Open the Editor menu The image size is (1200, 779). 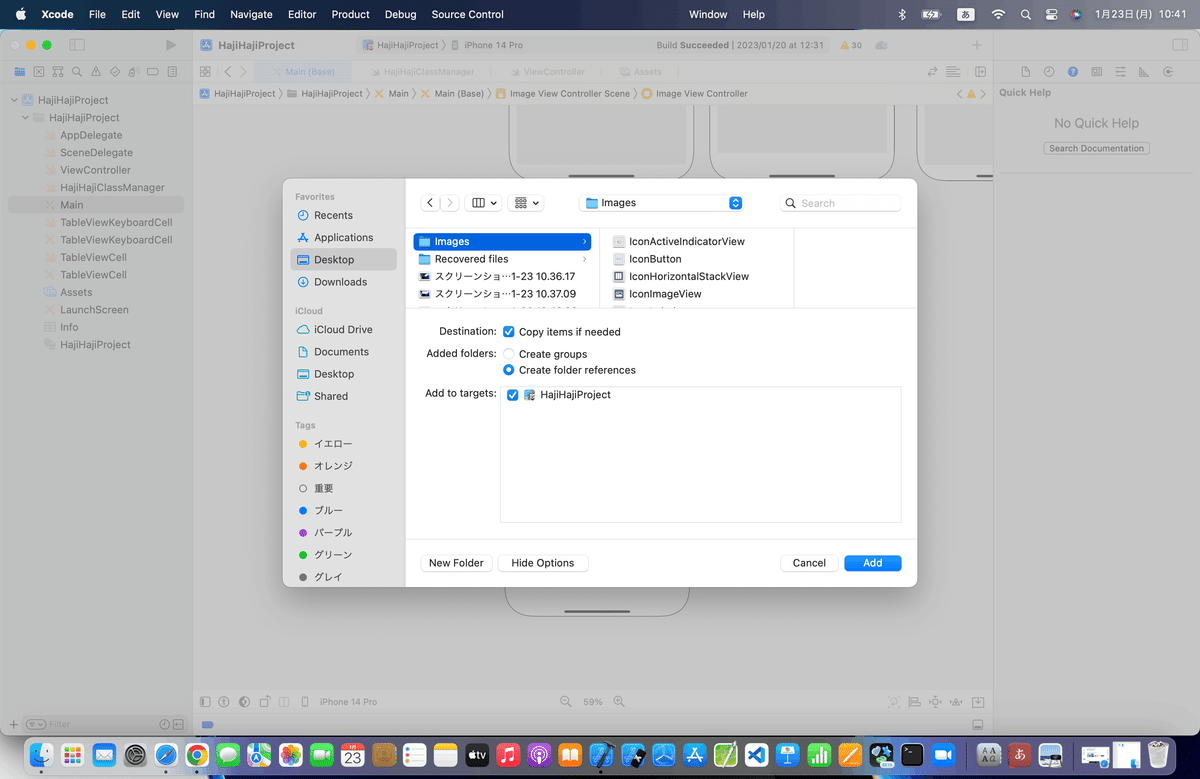click(302, 14)
